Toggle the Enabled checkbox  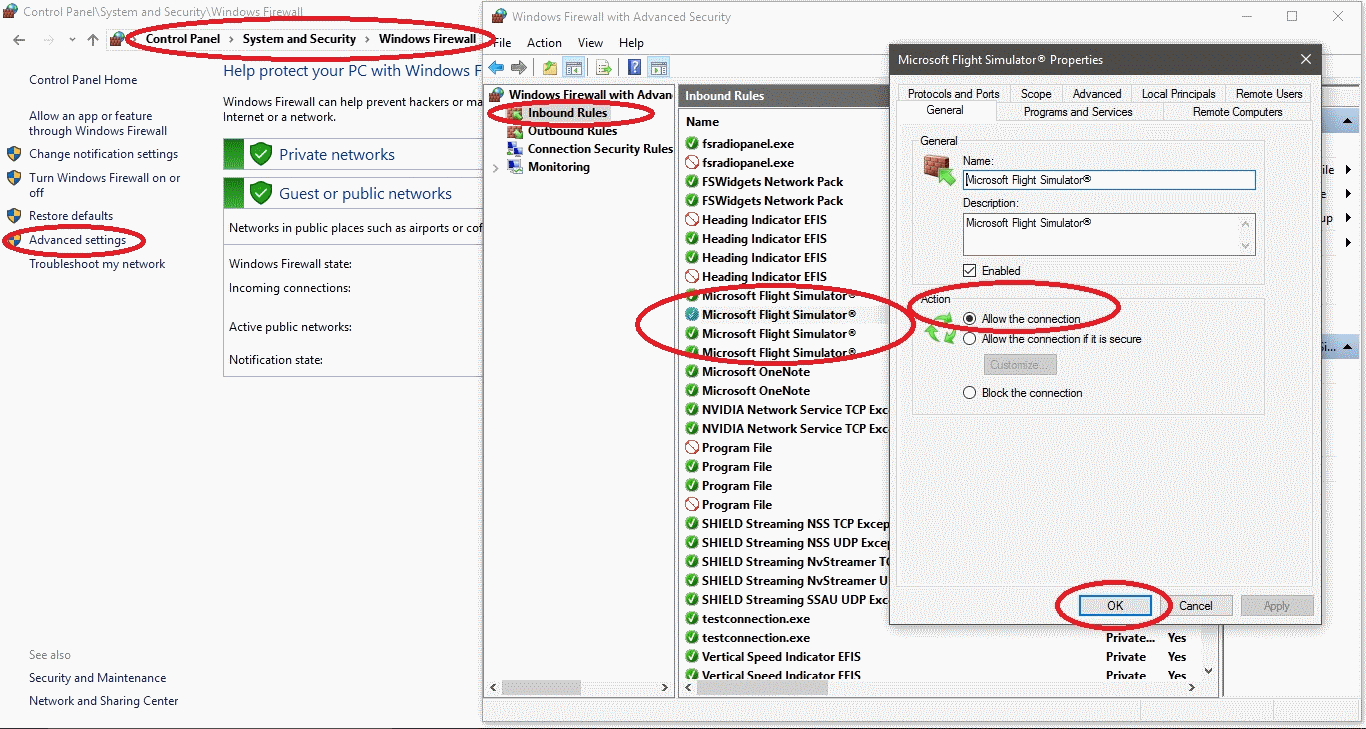[x=969, y=271]
